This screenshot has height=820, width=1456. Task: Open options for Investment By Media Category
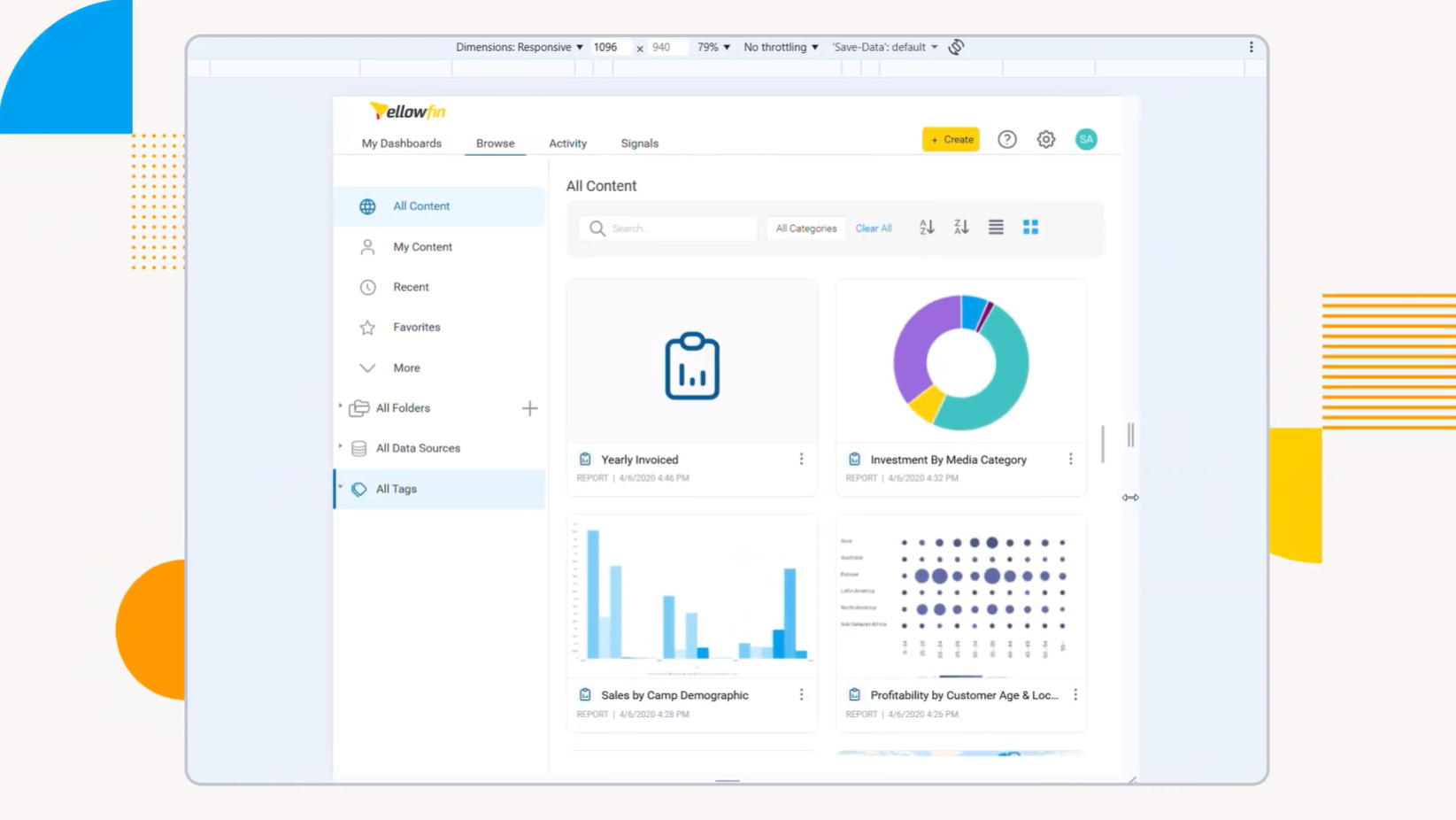point(1070,459)
